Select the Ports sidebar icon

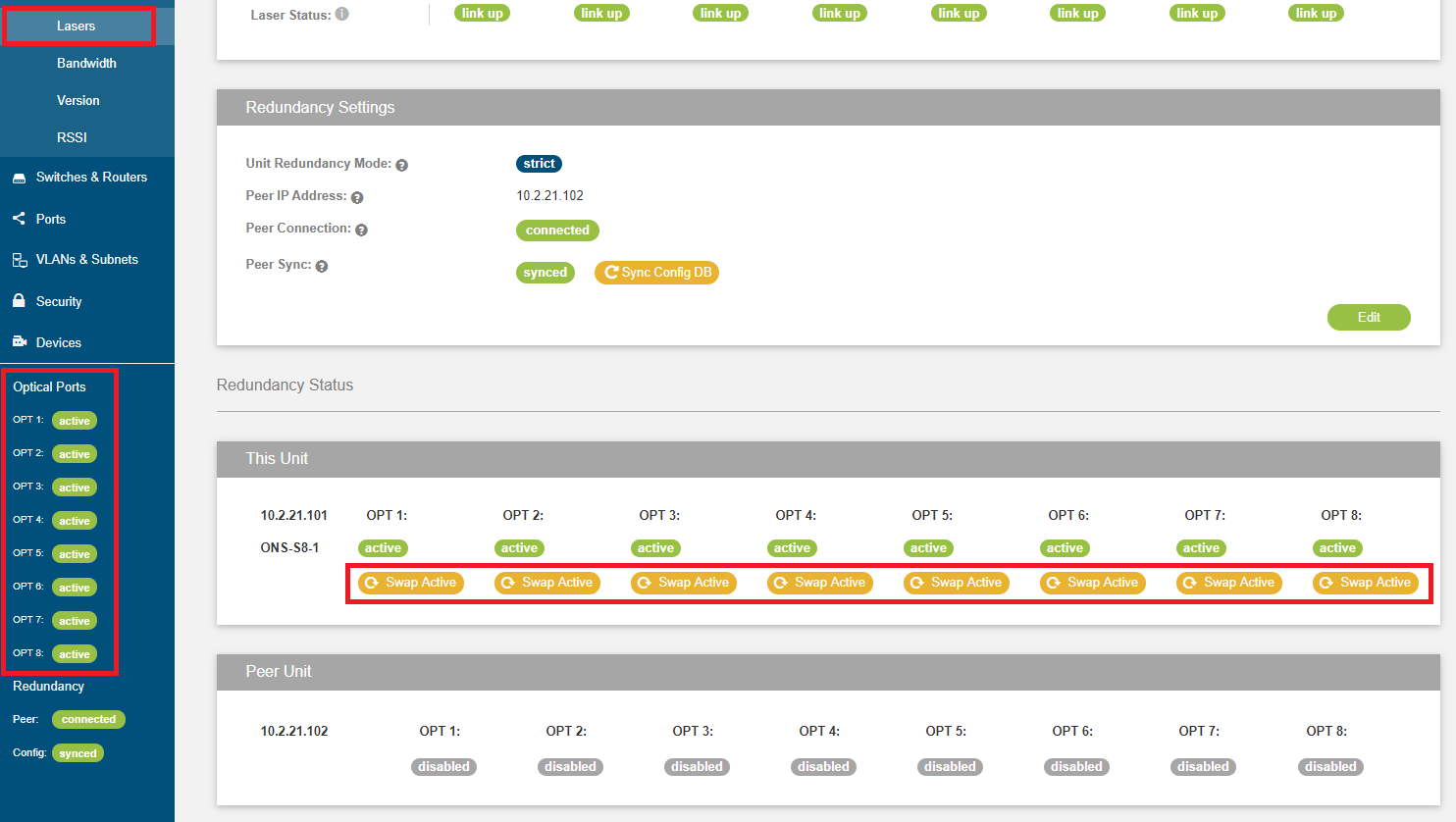22,218
